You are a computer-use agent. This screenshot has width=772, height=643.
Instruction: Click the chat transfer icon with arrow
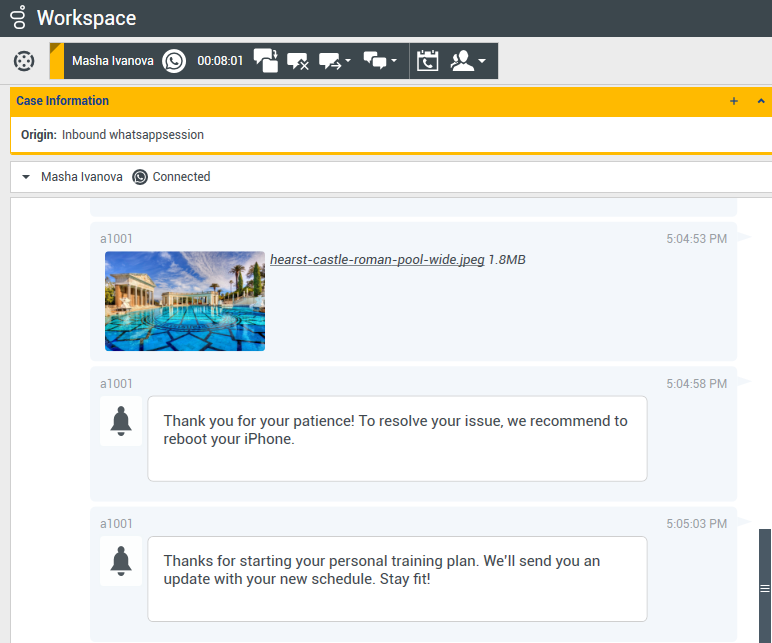[x=330, y=61]
